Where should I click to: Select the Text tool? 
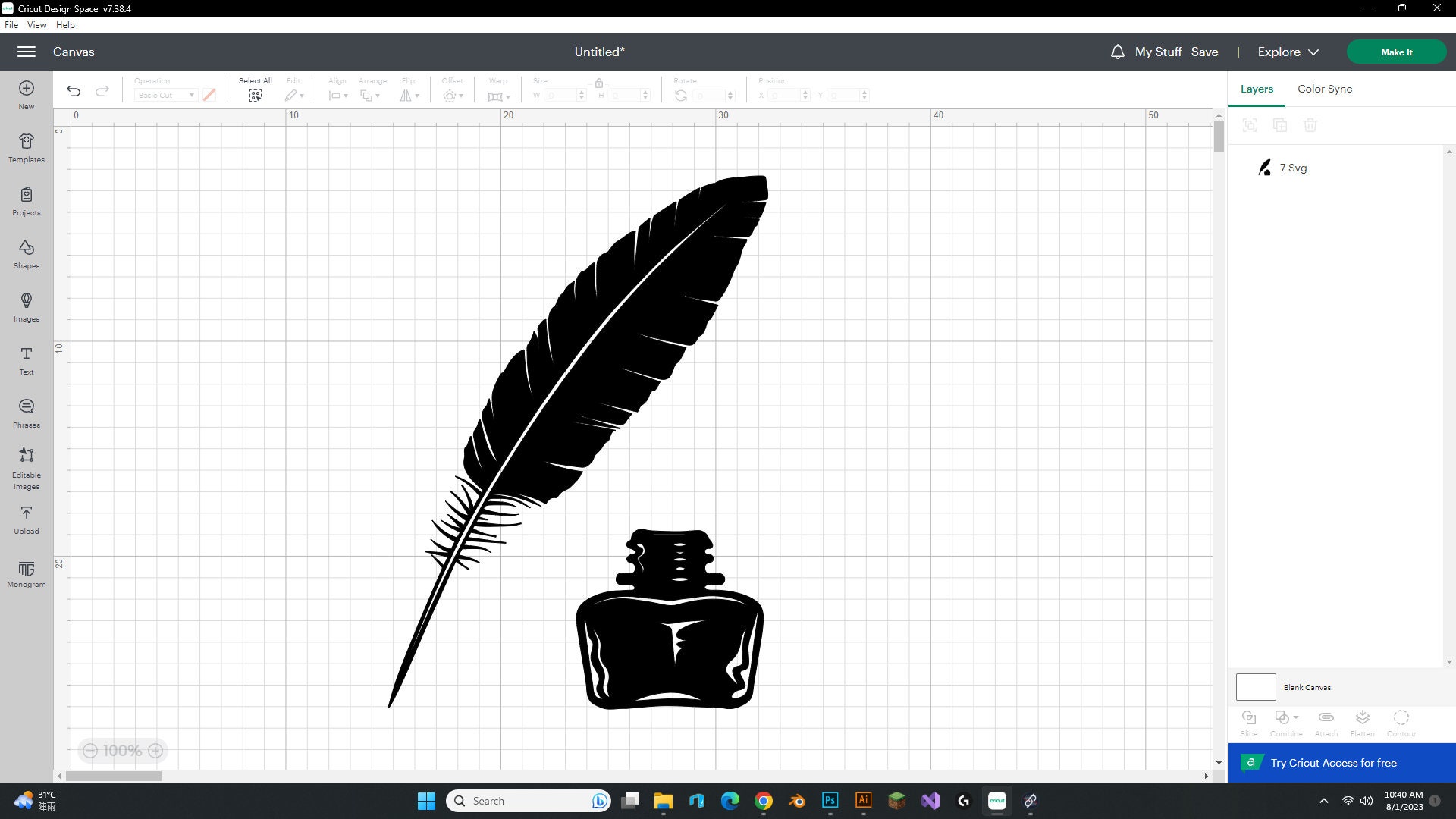point(26,360)
